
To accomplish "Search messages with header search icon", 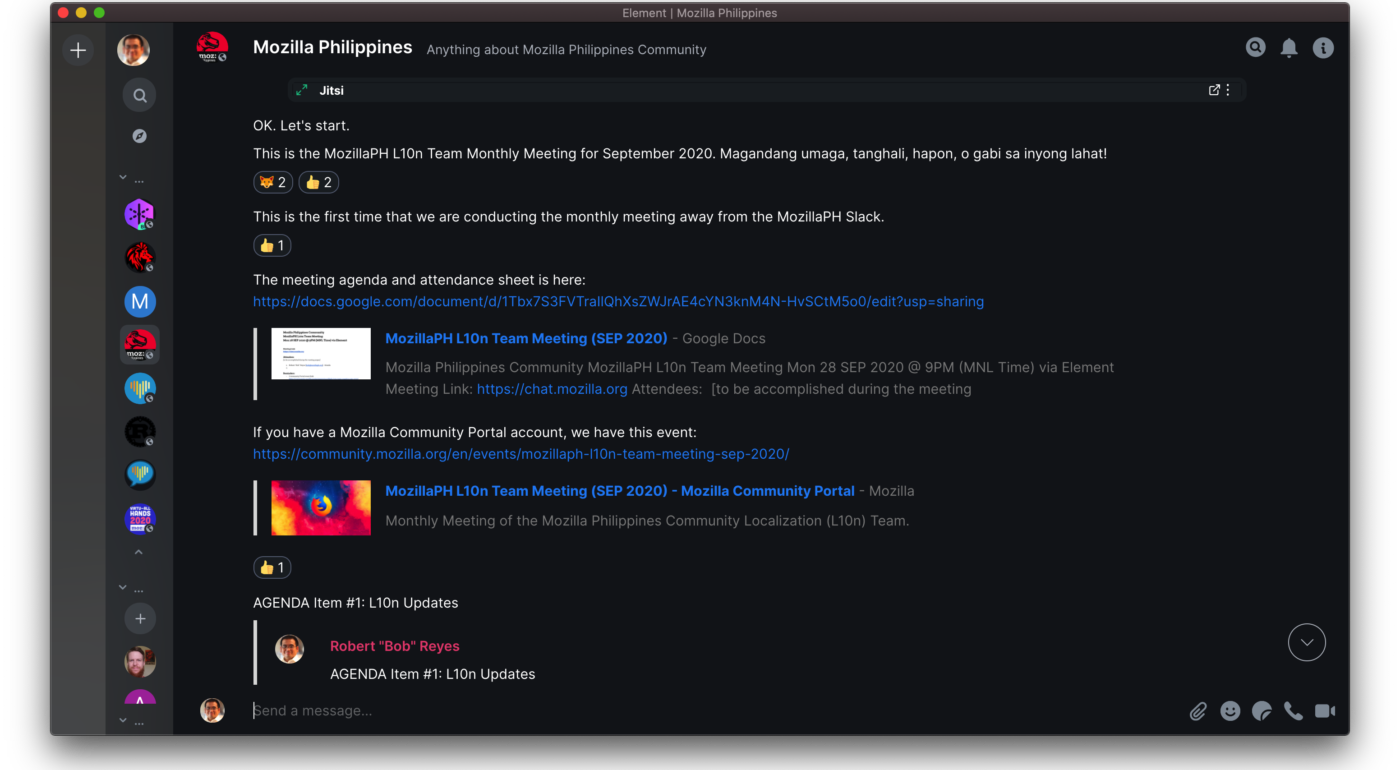I will click(x=1255, y=47).
